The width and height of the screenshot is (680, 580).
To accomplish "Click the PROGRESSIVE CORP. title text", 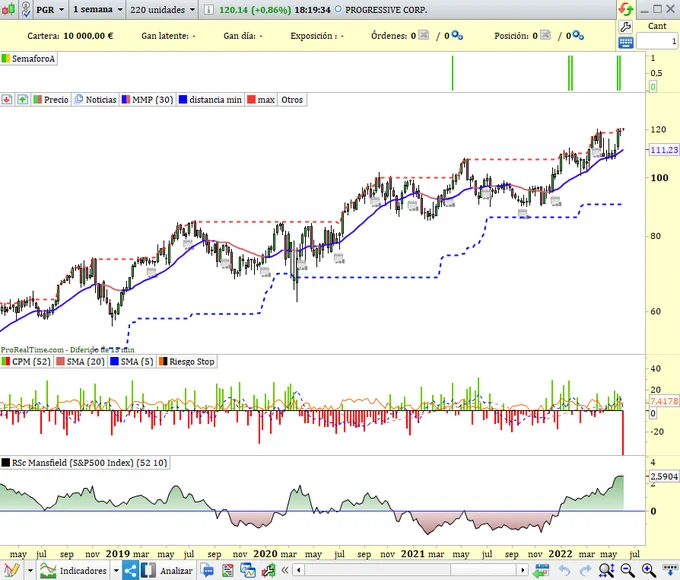I will (x=386, y=10).
